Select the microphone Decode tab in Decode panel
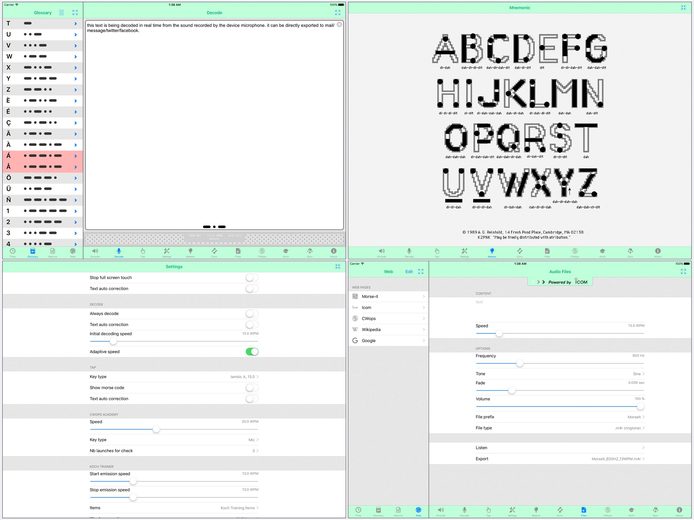Viewport: 694px width, 520px height. click(119, 252)
